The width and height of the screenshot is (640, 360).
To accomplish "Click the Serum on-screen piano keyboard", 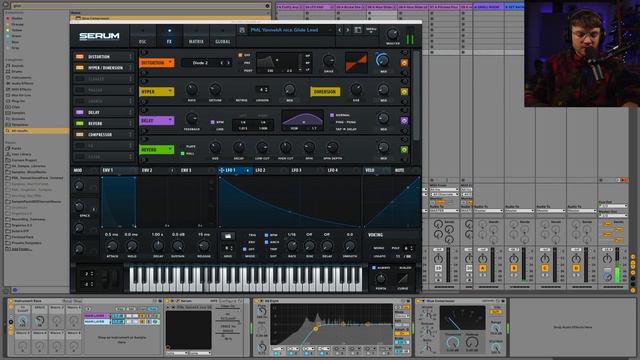I will [x=245, y=280].
